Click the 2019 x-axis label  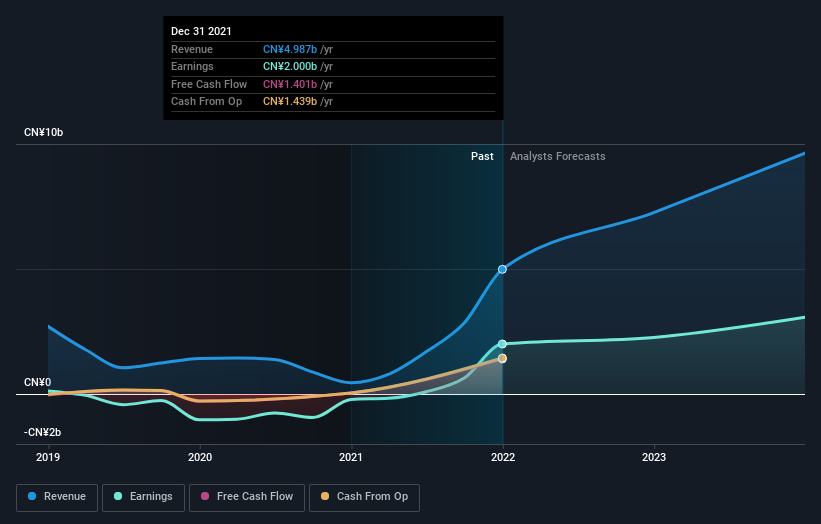click(48, 458)
